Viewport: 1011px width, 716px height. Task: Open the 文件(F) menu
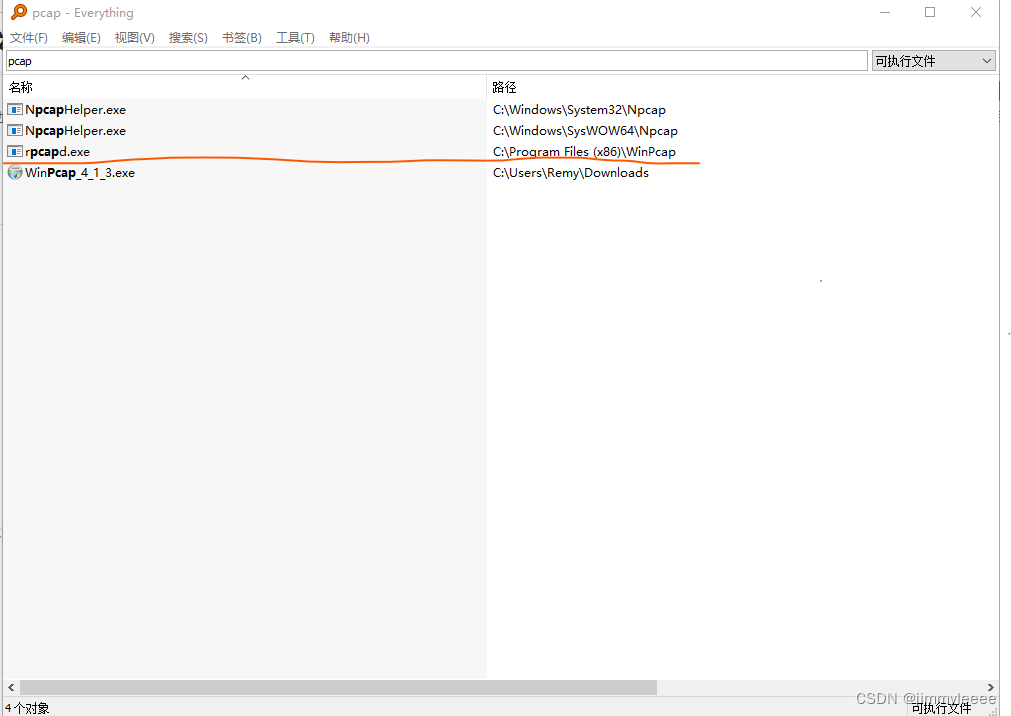point(28,37)
